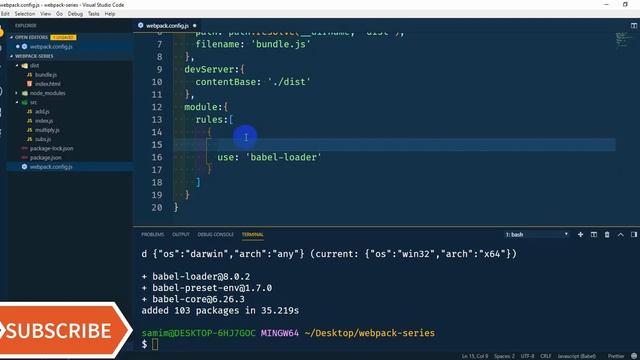Open the Edit menu

(x=5, y=13)
